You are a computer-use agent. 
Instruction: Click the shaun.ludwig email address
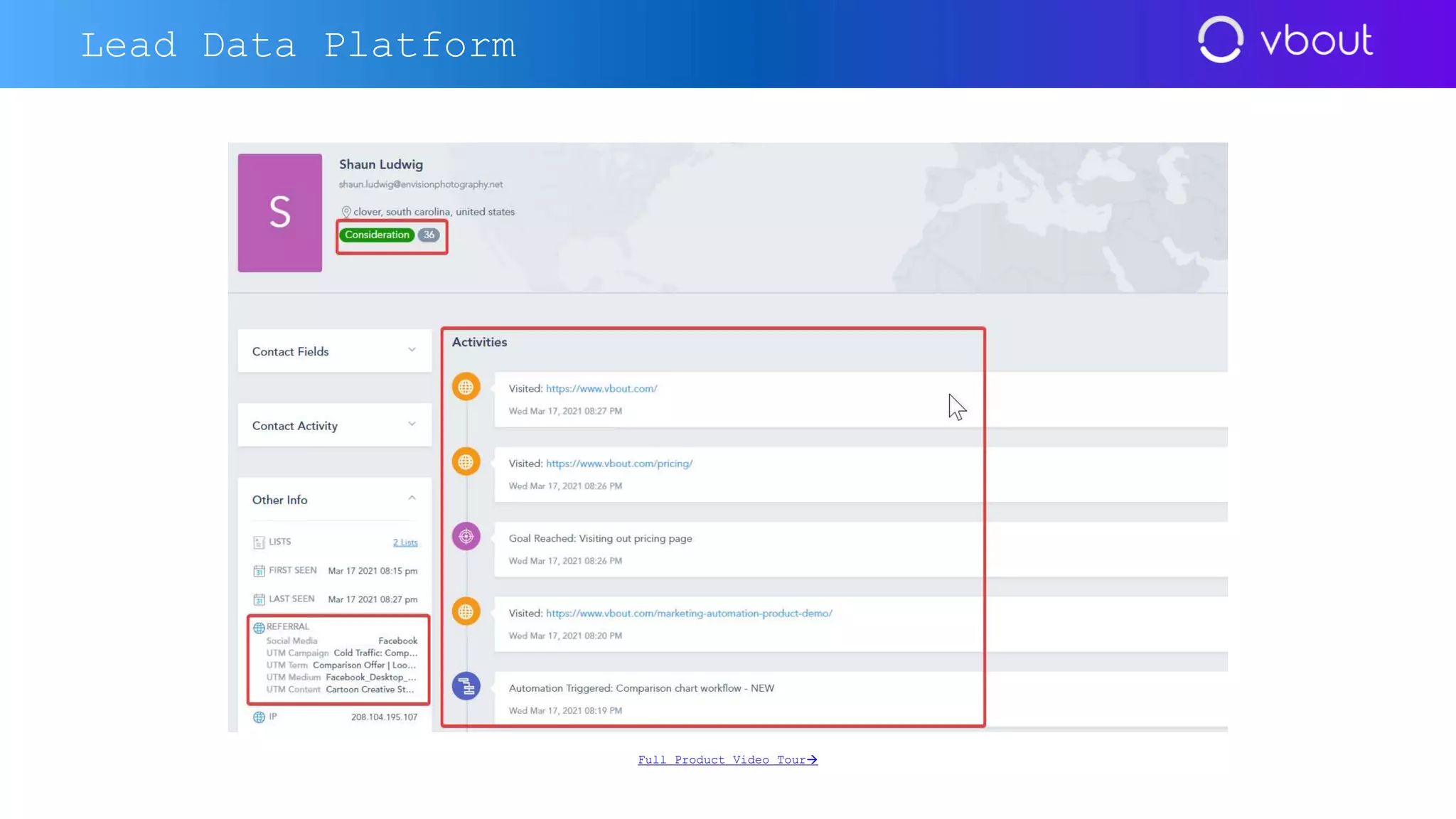(421, 184)
